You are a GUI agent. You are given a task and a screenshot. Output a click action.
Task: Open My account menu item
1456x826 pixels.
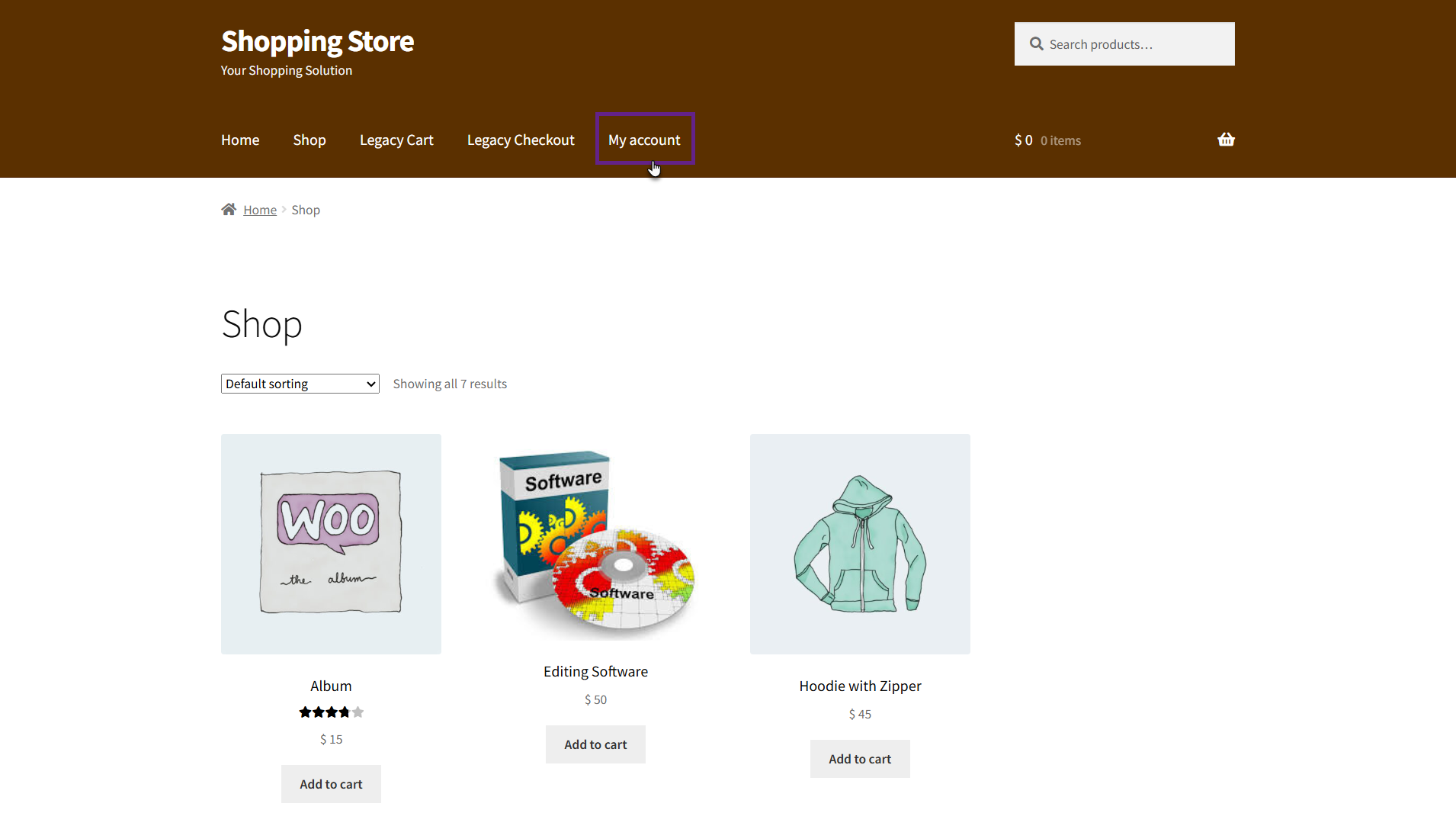(644, 140)
